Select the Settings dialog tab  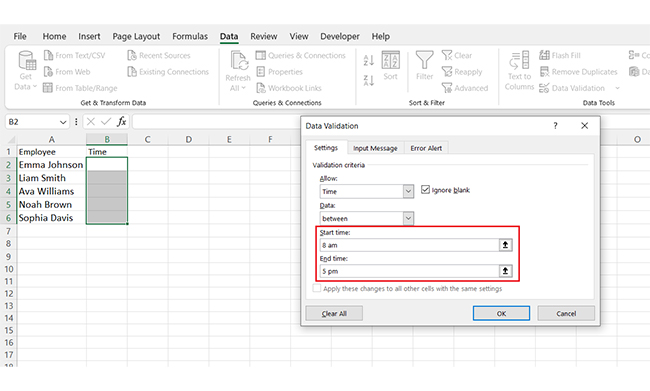point(326,148)
